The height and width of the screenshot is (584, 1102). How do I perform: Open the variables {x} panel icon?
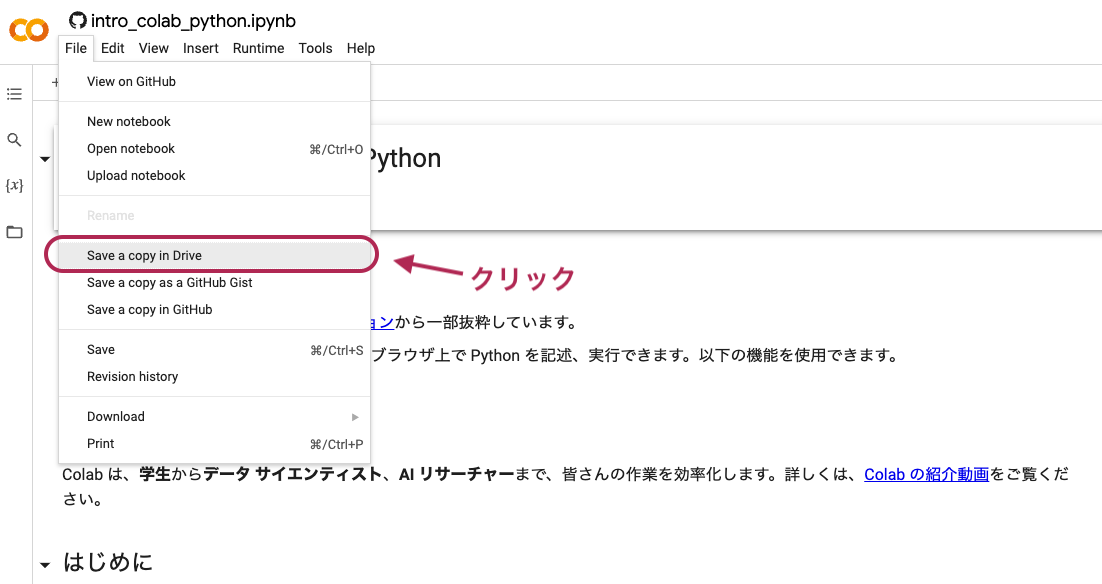pyautogui.click(x=14, y=186)
